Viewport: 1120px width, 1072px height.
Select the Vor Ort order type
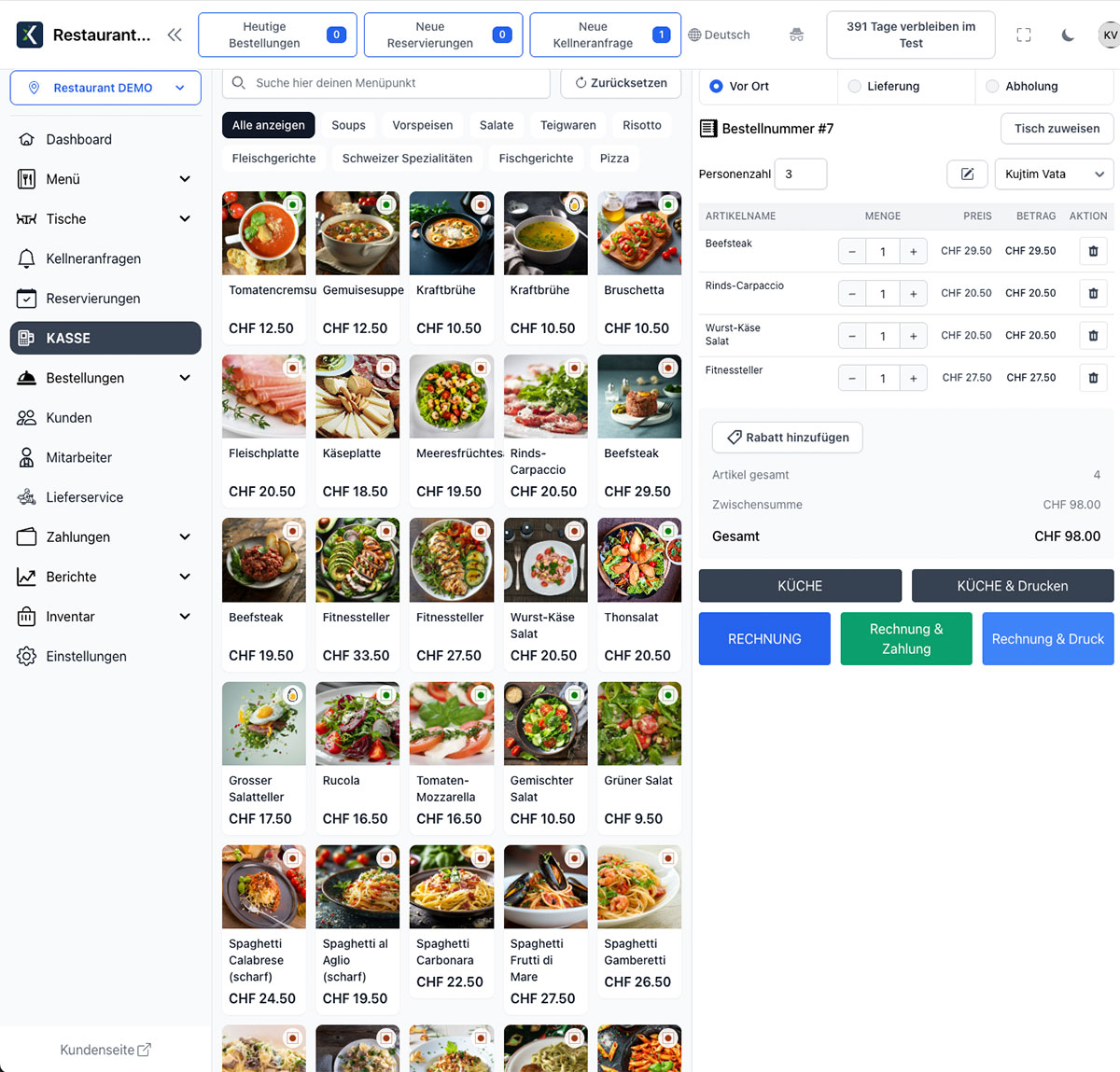pos(717,86)
